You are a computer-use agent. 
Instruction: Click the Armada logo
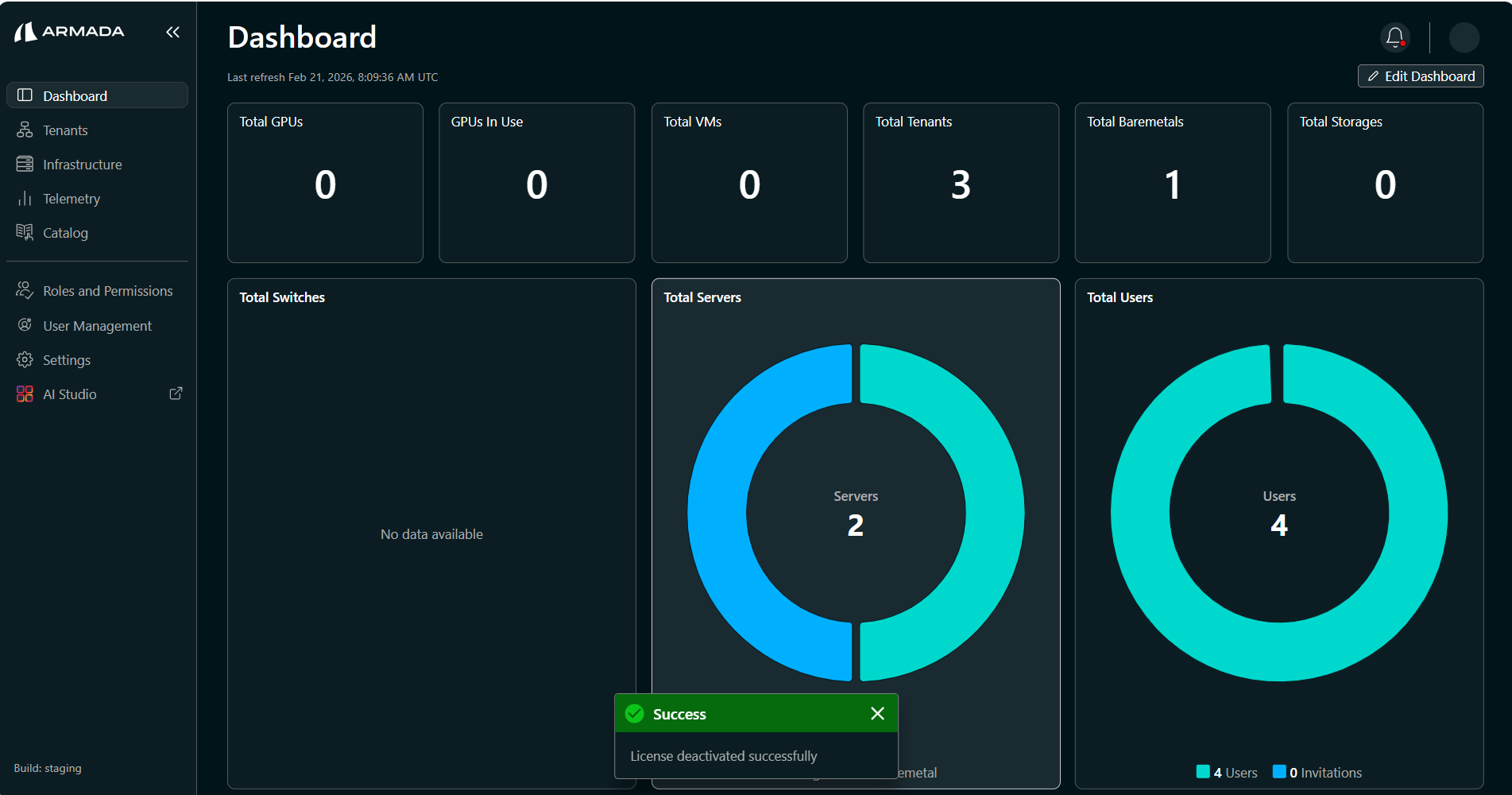70,32
